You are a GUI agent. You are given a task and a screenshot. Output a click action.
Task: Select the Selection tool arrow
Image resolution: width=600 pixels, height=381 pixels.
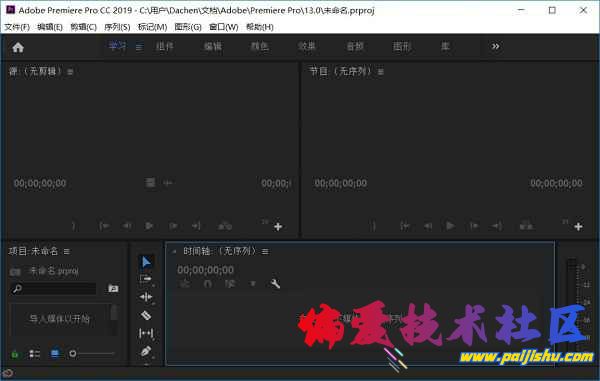tap(146, 262)
